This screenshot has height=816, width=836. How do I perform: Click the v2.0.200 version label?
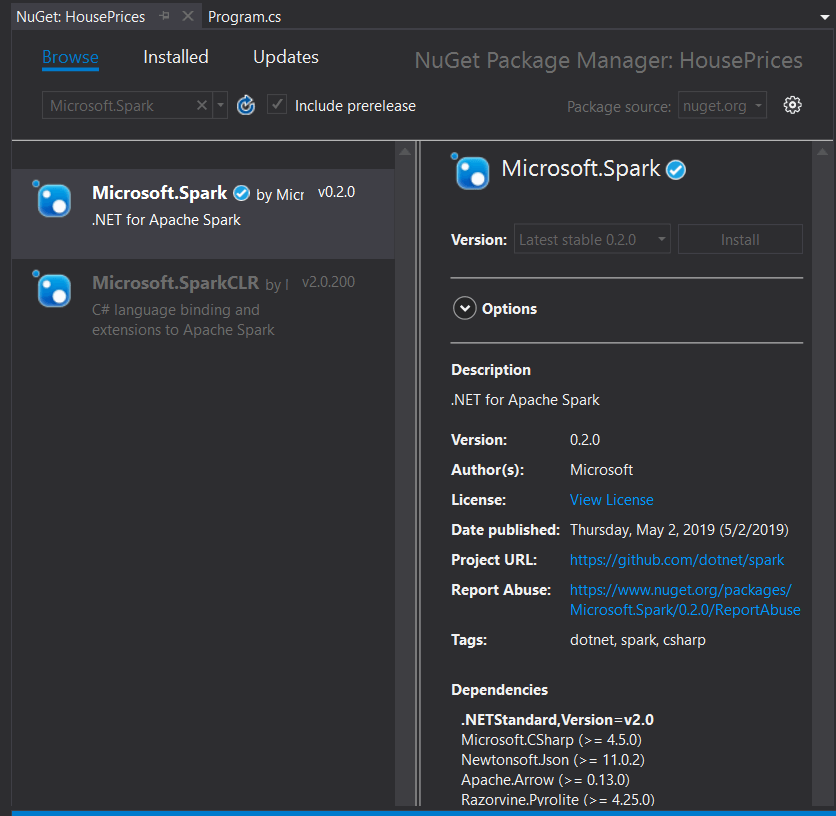click(328, 282)
